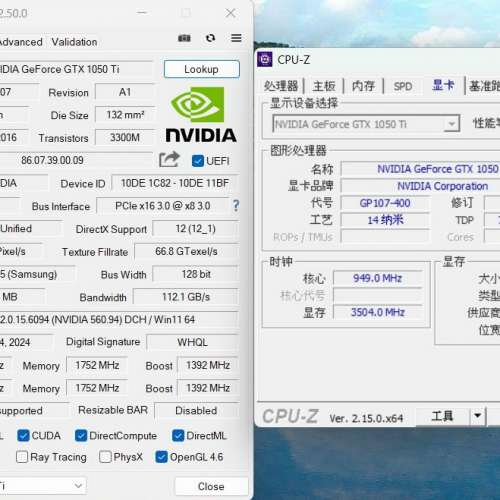Click the Revision A1 value

[x=125, y=92]
